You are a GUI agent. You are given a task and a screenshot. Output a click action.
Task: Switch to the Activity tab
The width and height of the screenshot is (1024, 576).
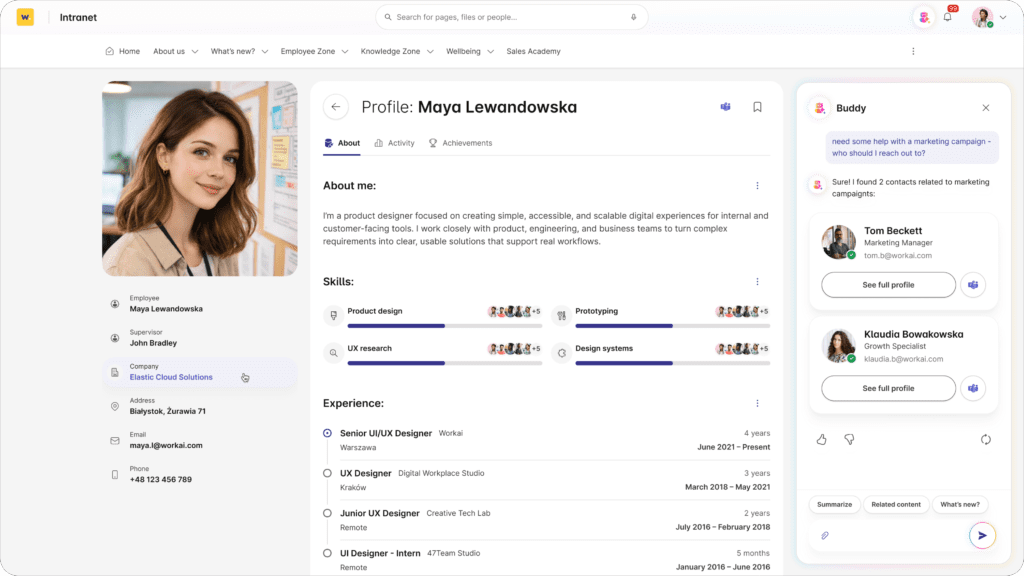click(x=394, y=143)
